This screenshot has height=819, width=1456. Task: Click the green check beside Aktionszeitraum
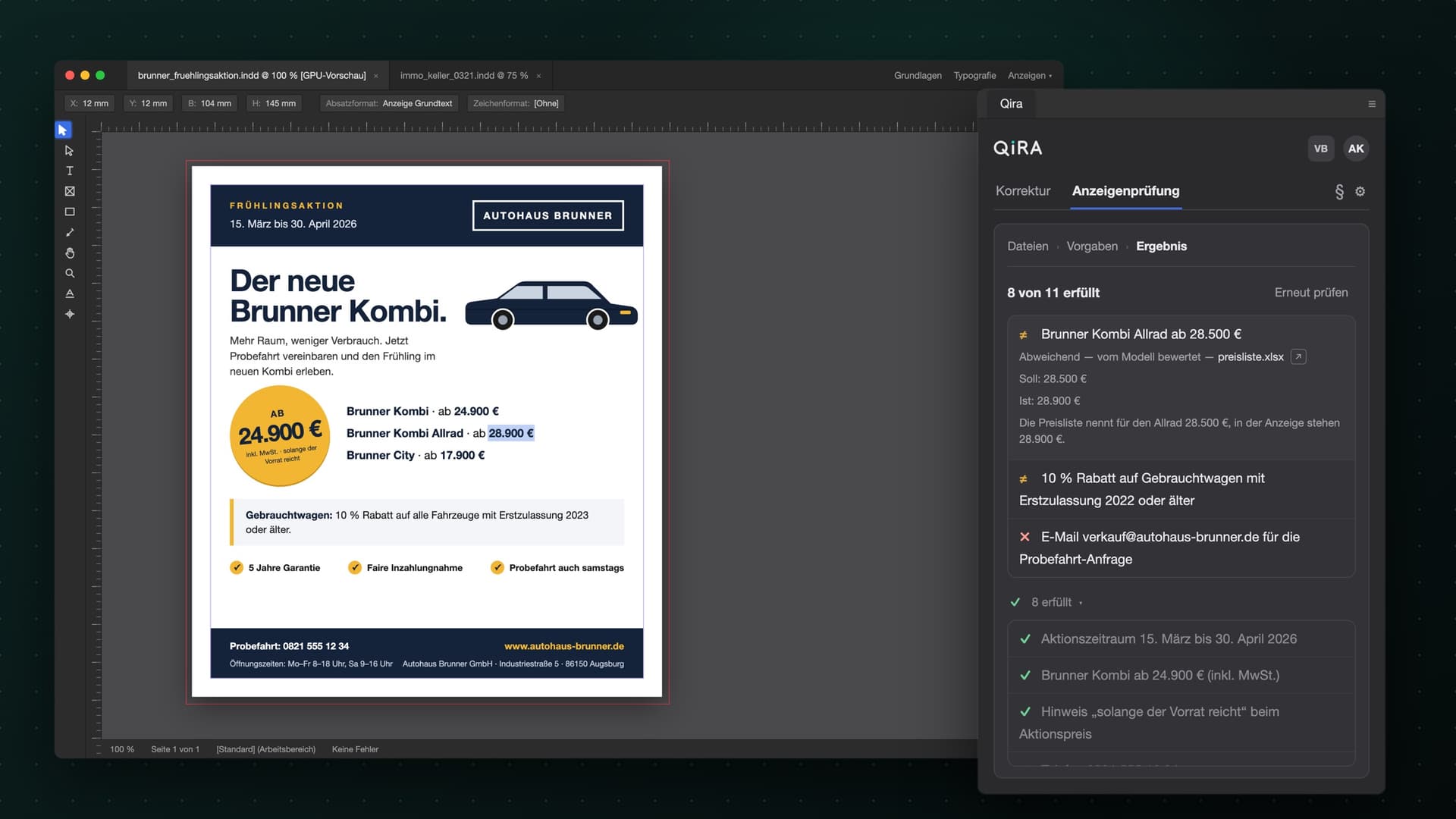click(x=1025, y=639)
